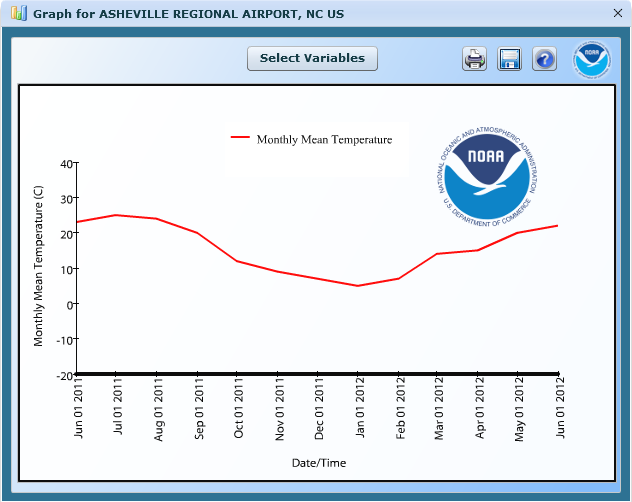Click the 20 value on the temperature axis
This screenshot has width=632, height=502.
coord(67,234)
